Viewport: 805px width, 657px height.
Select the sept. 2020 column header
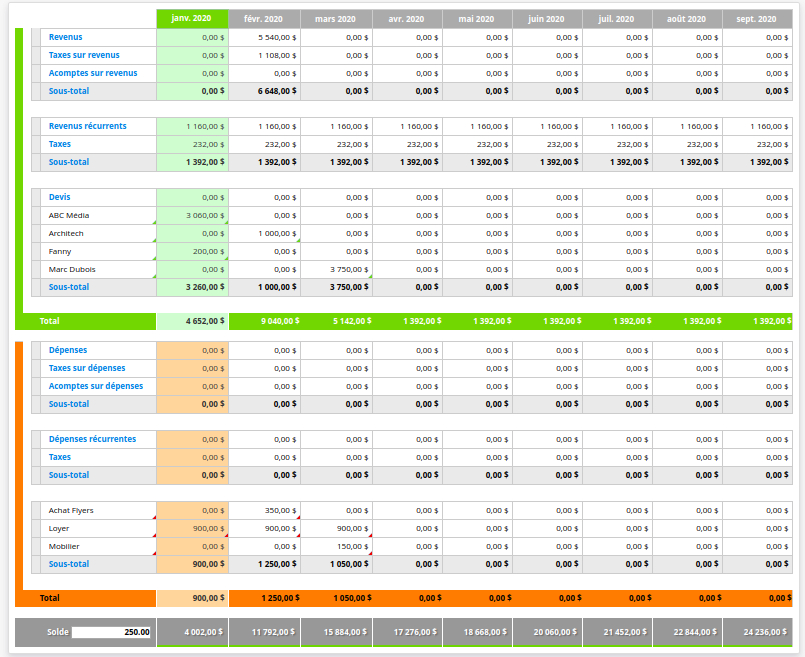pos(756,19)
